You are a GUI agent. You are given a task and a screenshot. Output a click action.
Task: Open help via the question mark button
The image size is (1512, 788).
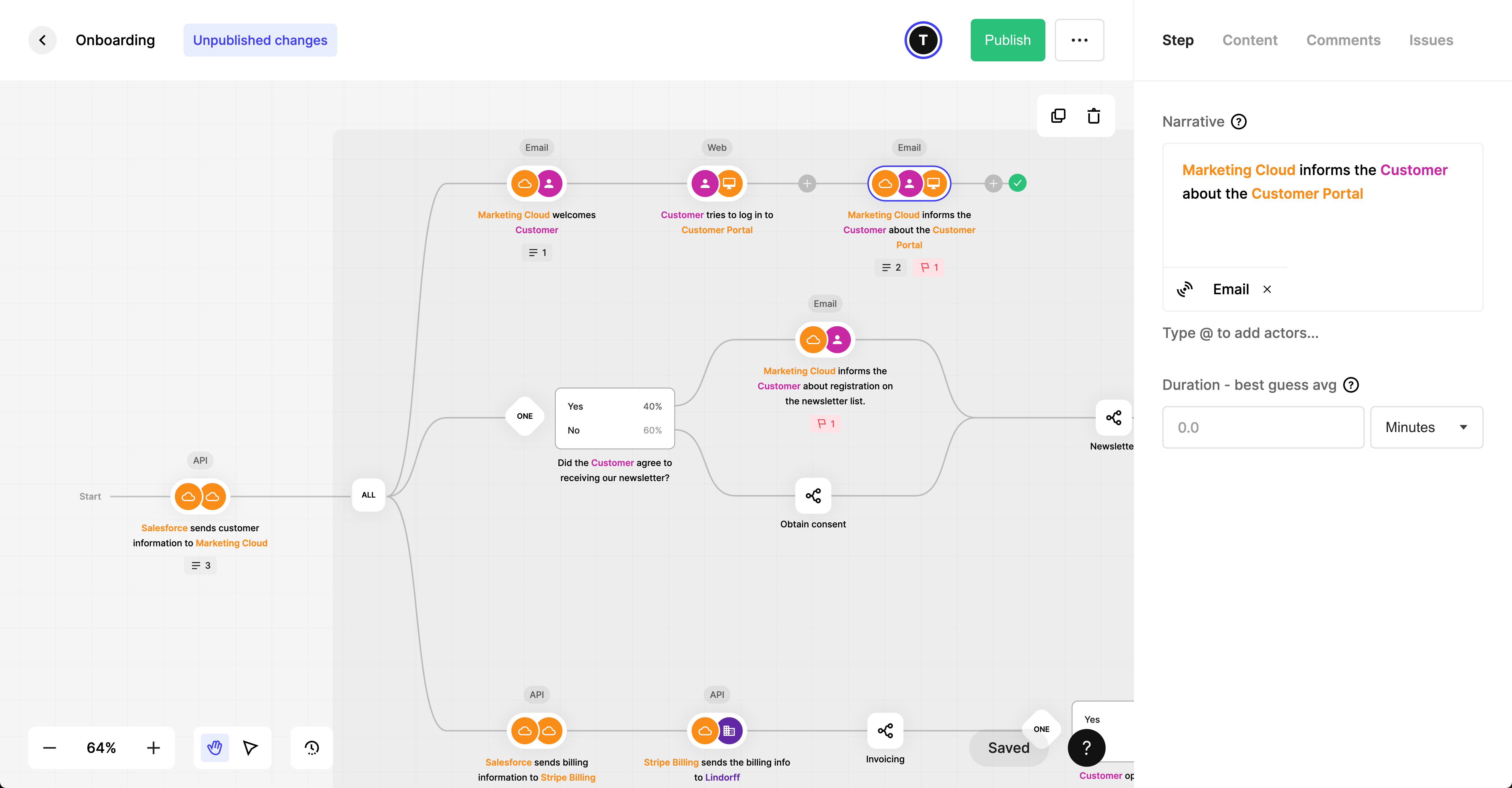pos(1086,748)
